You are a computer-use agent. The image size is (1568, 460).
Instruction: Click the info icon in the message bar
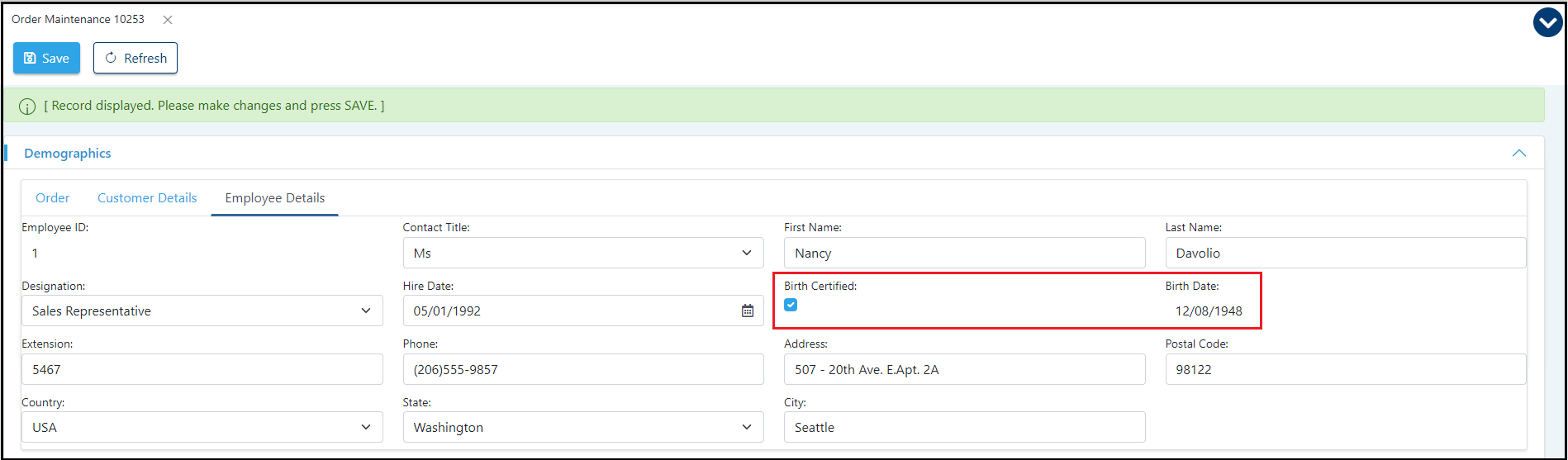tap(27, 107)
